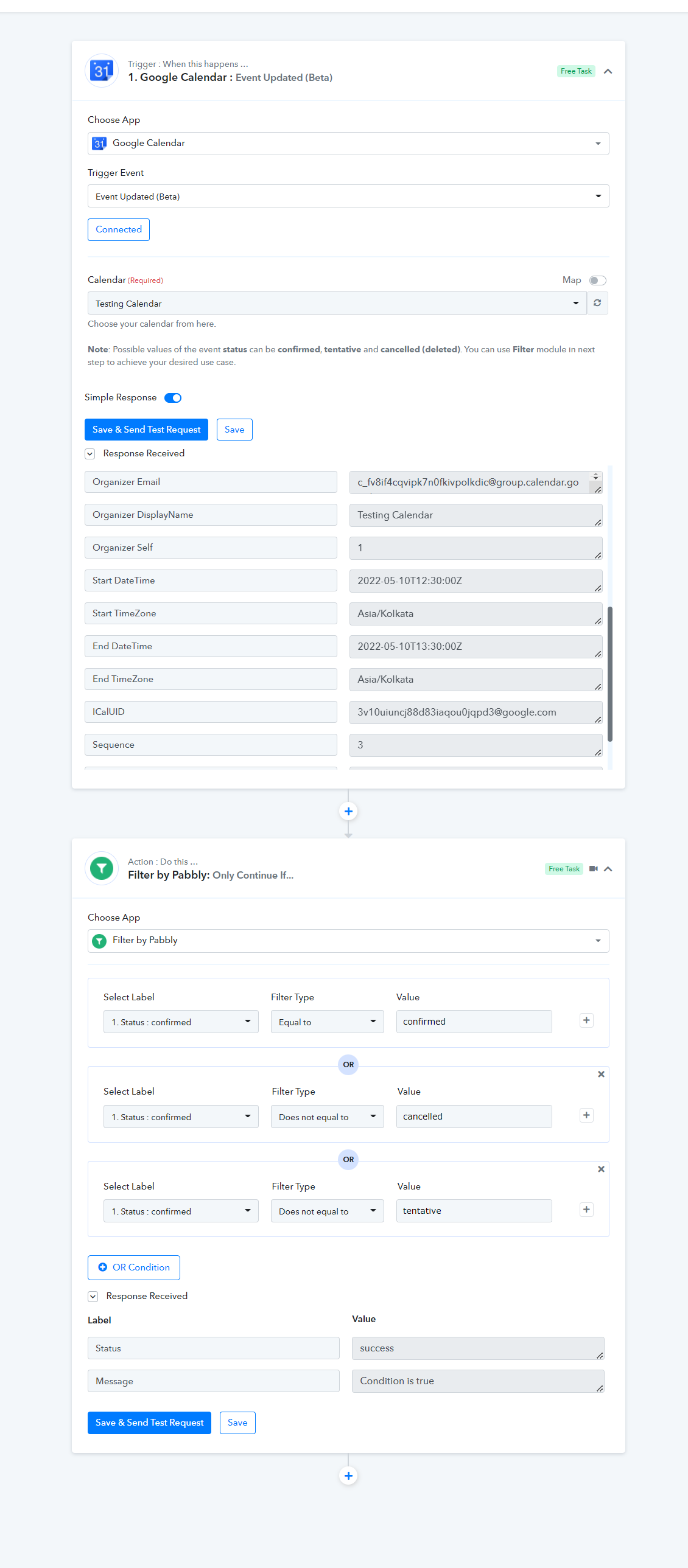Open the Filter by Pabbly app dropdown

348,941
